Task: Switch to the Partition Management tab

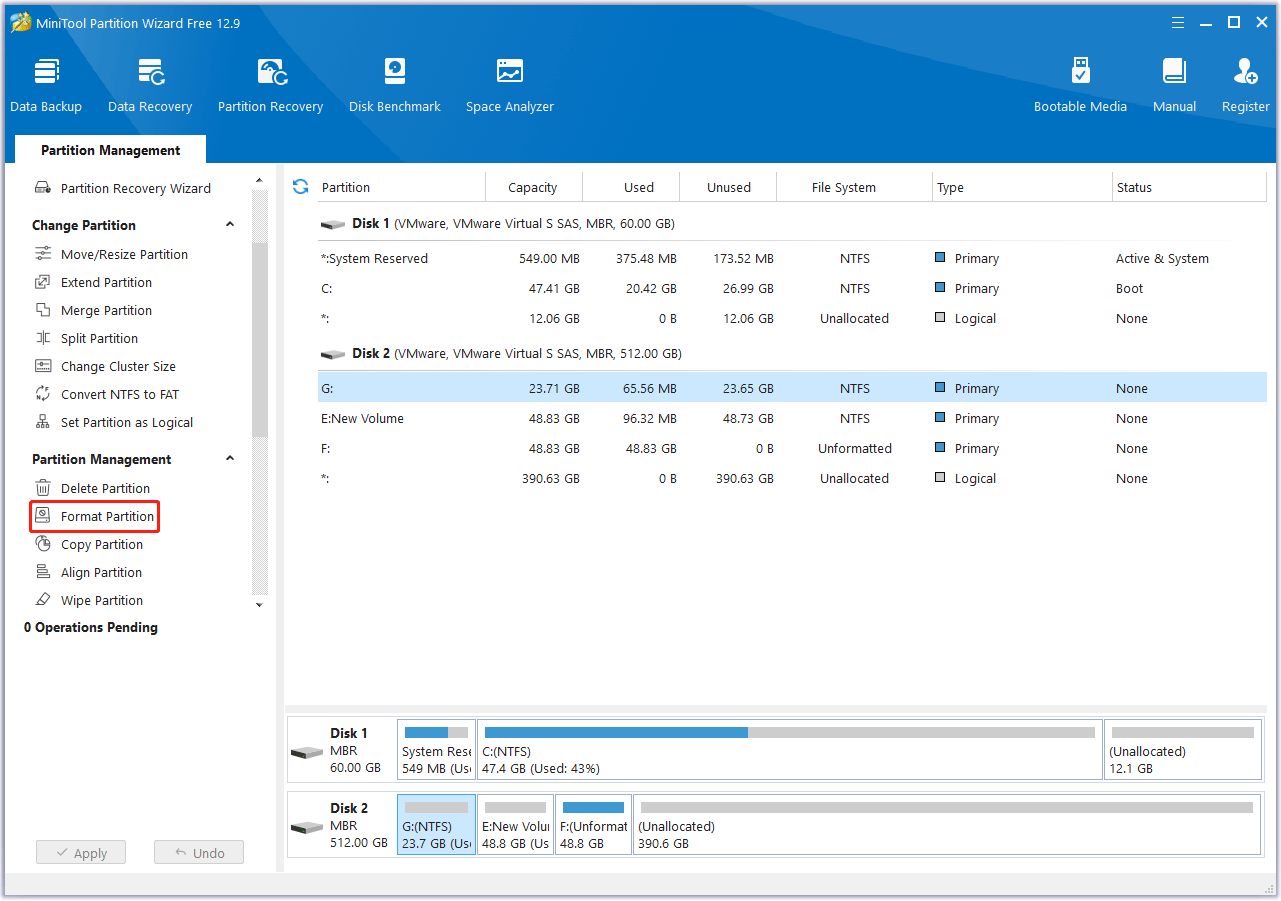Action: coord(110,150)
